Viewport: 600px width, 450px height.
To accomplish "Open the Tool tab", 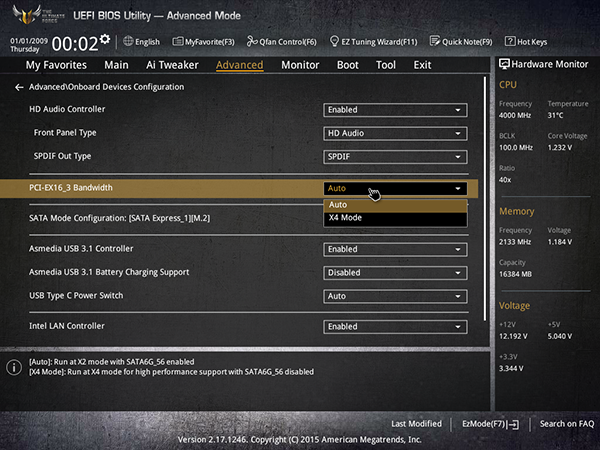I will click(x=386, y=65).
